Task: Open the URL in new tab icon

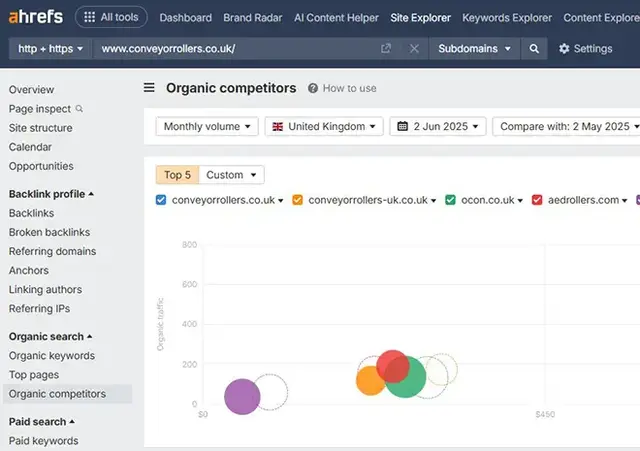Action: click(386, 49)
